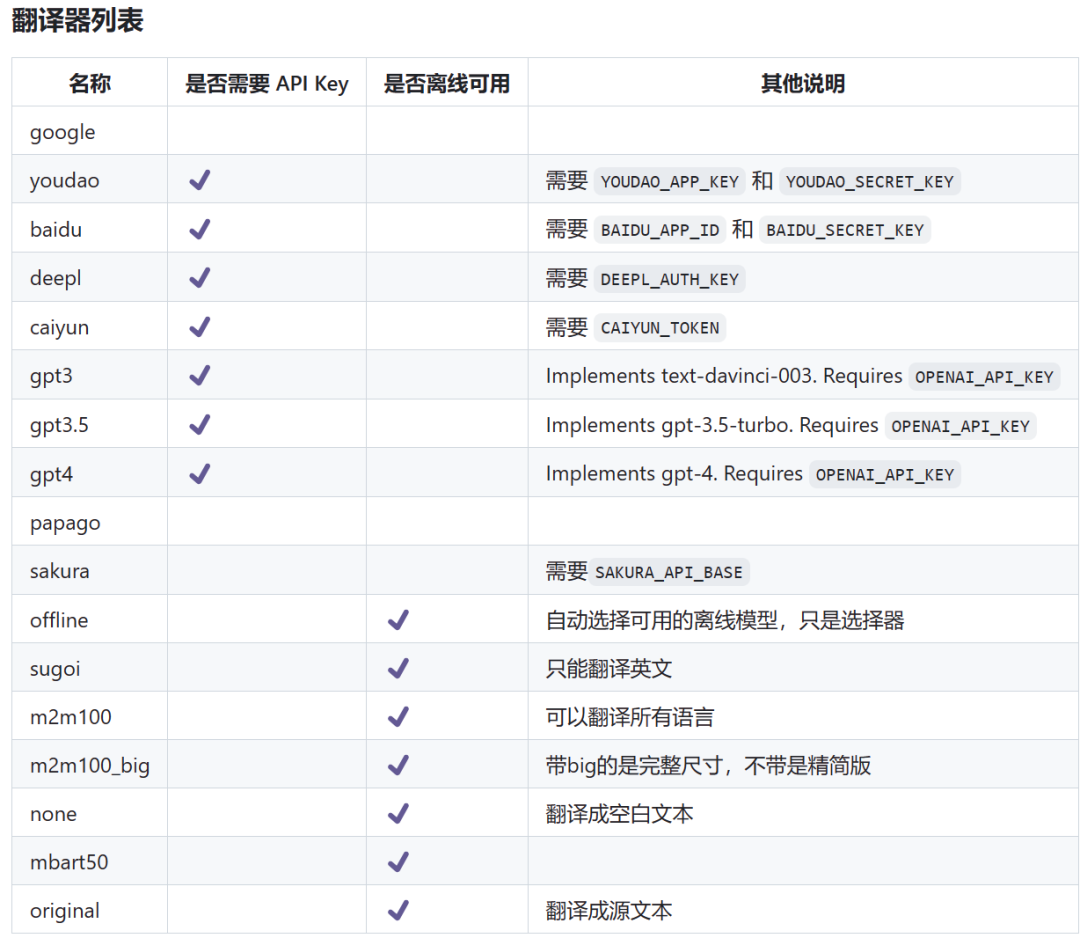Image resolution: width=1080 pixels, height=938 pixels.
Task: Click the offline-available checkmark for original
Action: click(398, 910)
